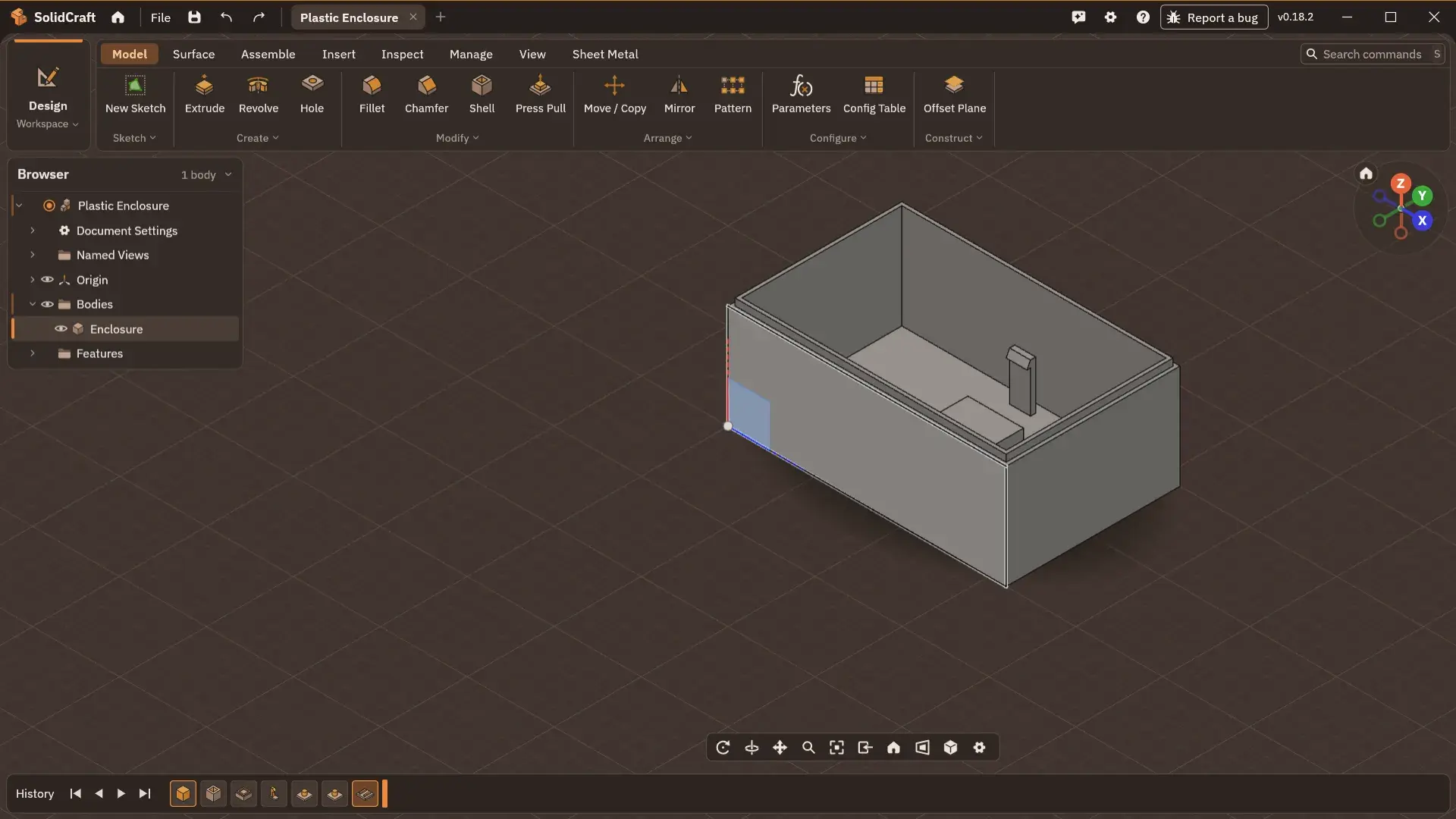Click the home view button near the view cube
The height and width of the screenshot is (819, 1456).
tap(1366, 174)
